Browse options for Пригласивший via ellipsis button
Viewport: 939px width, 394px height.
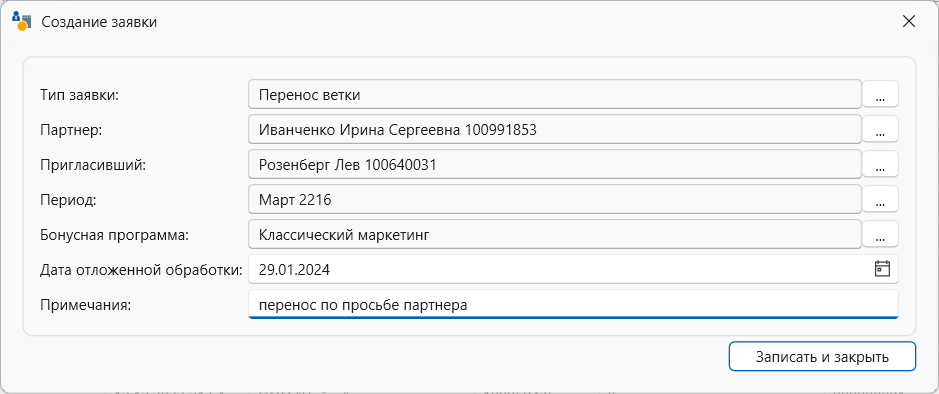tap(880, 165)
